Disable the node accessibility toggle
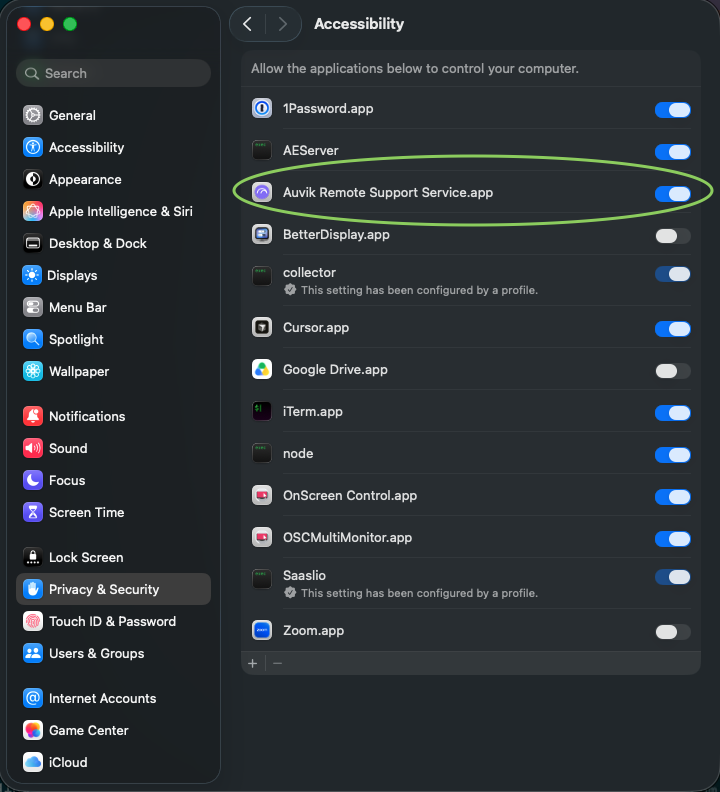Image resolution: width=720 pixels, height=792 pixels. coord(673,455)
